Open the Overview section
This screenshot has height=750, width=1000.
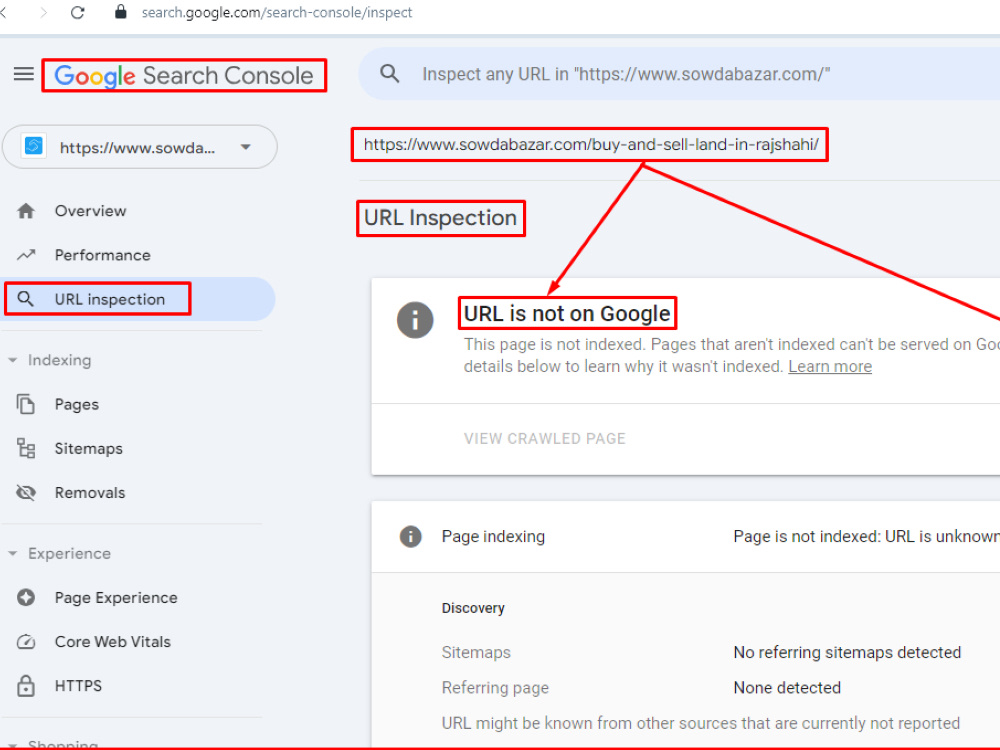point(91,211)
